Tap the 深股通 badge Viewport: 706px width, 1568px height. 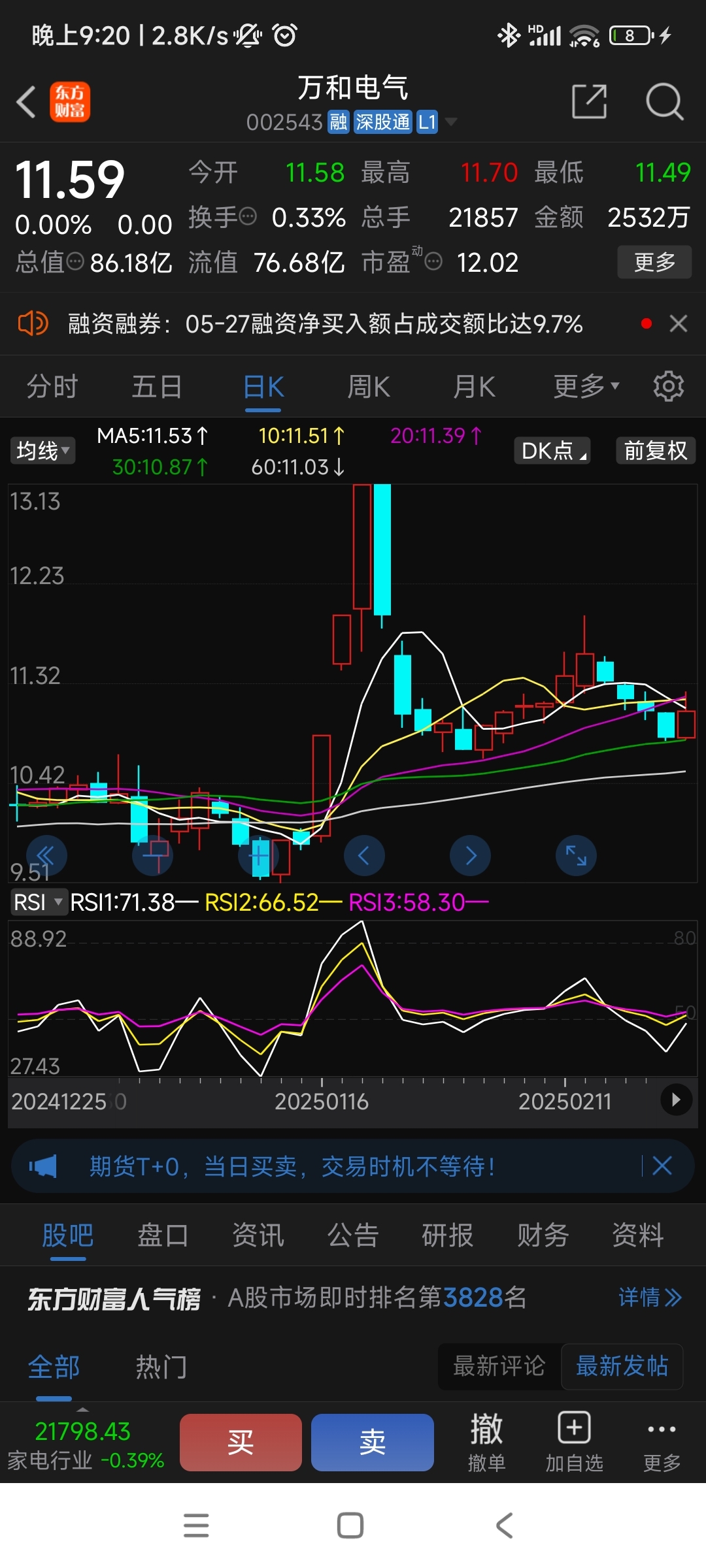382,122
